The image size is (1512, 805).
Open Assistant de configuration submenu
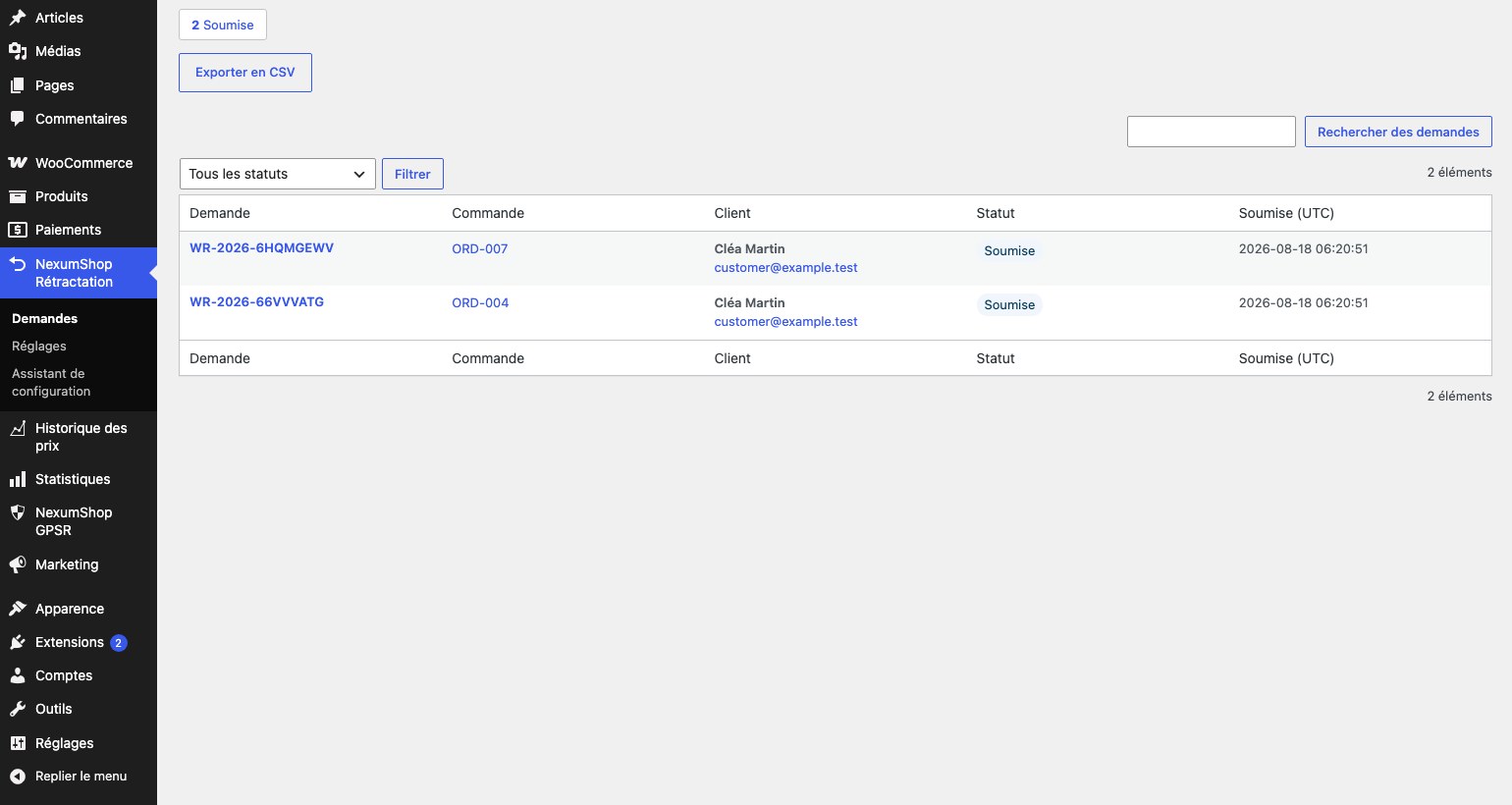click(x=51, y=382)
